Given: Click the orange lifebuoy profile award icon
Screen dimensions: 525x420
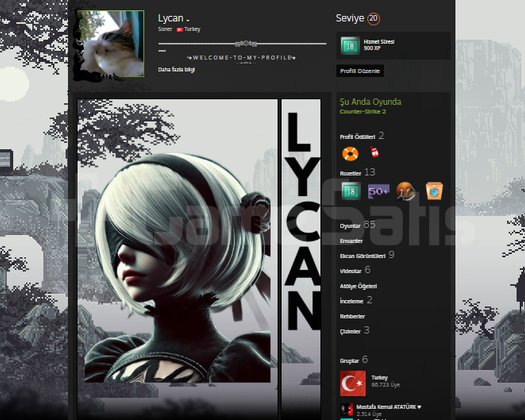Looking at the screenshot, I should [x=350, y=154].
